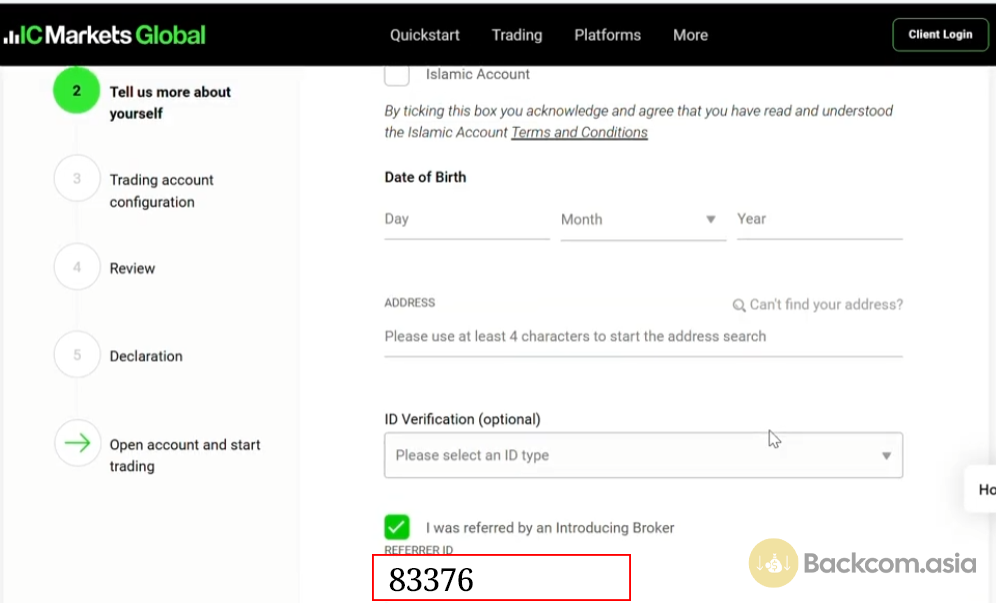The image size is (996, 603).
Task: Click the magnifier icon beside Can't find your address
Action: 739,305
